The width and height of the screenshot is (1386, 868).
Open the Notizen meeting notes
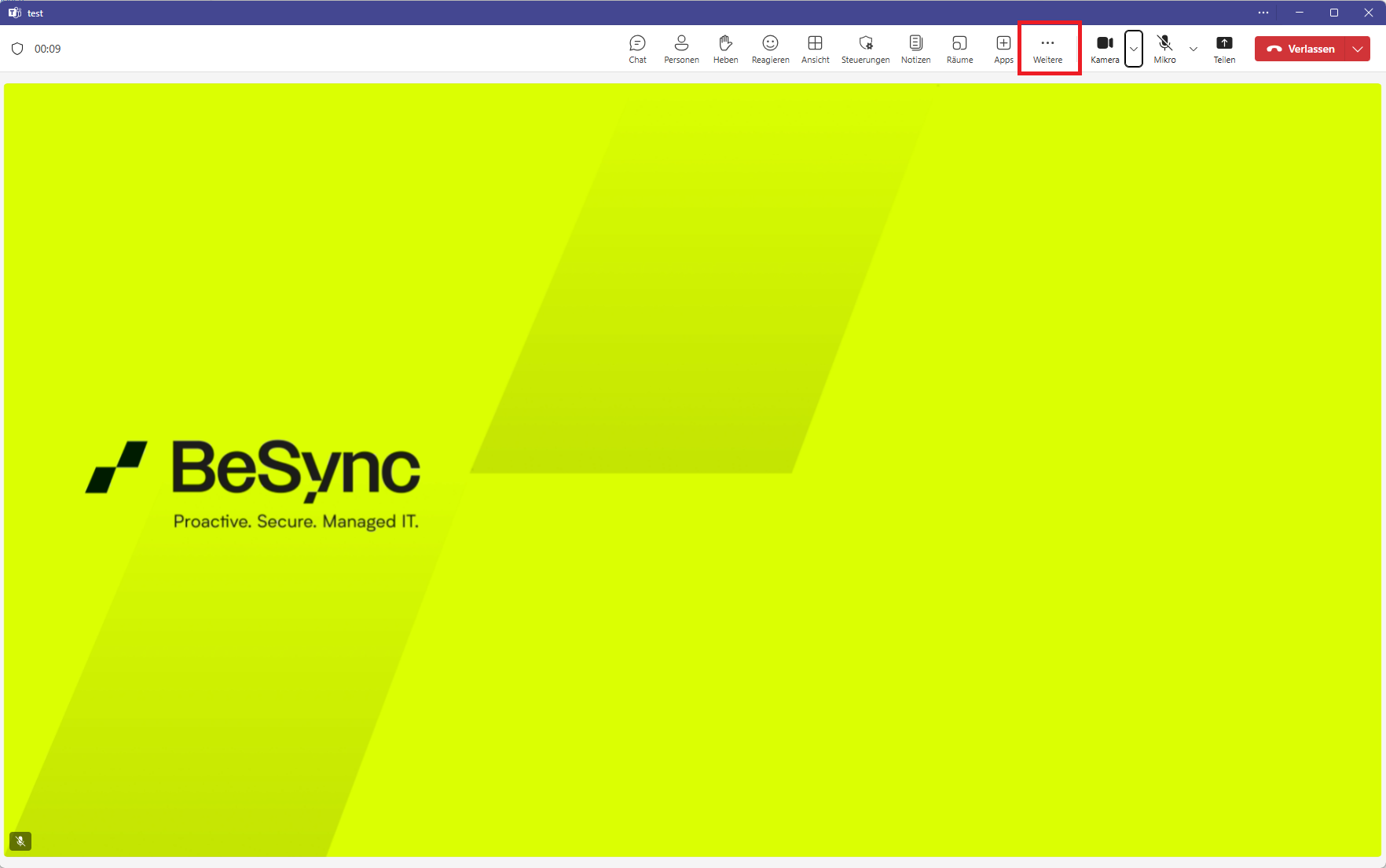pyautogui.click(x=915, y=48)
